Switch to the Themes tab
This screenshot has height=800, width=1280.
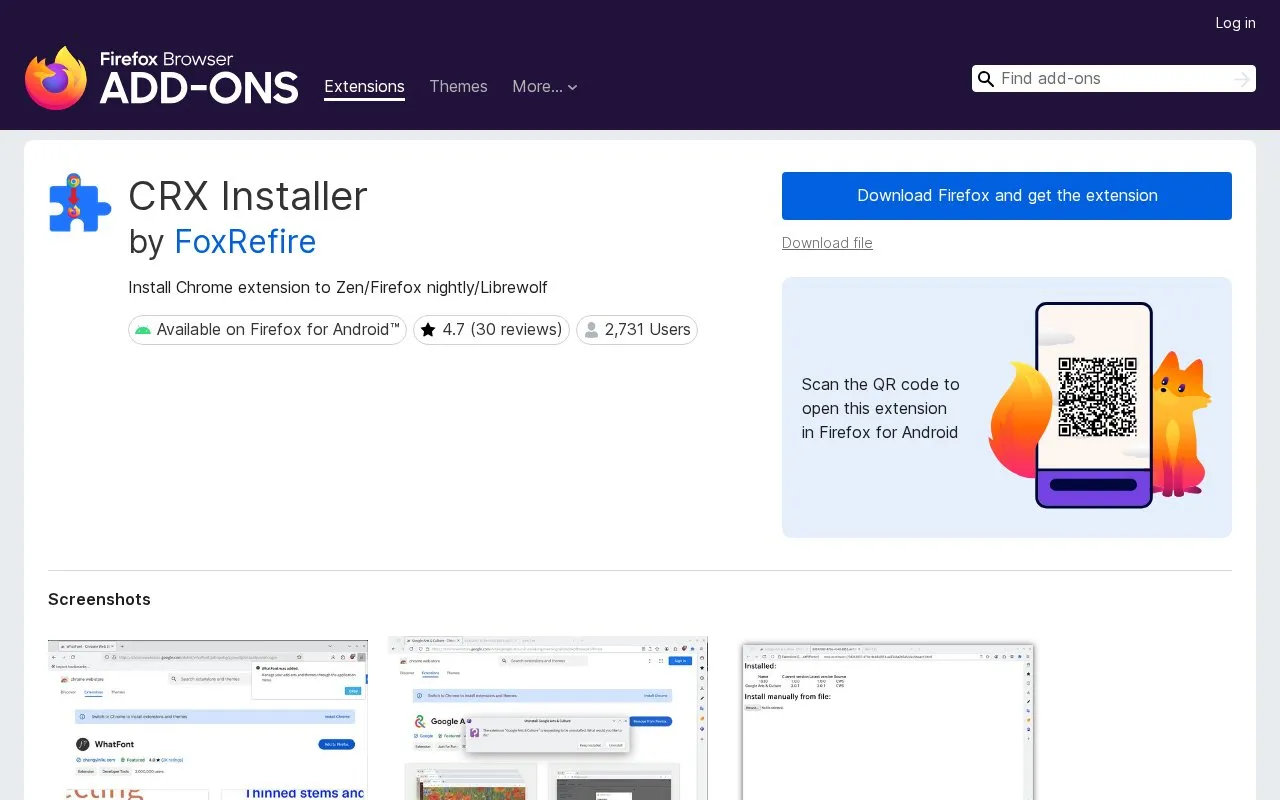[x=458, y=87]
